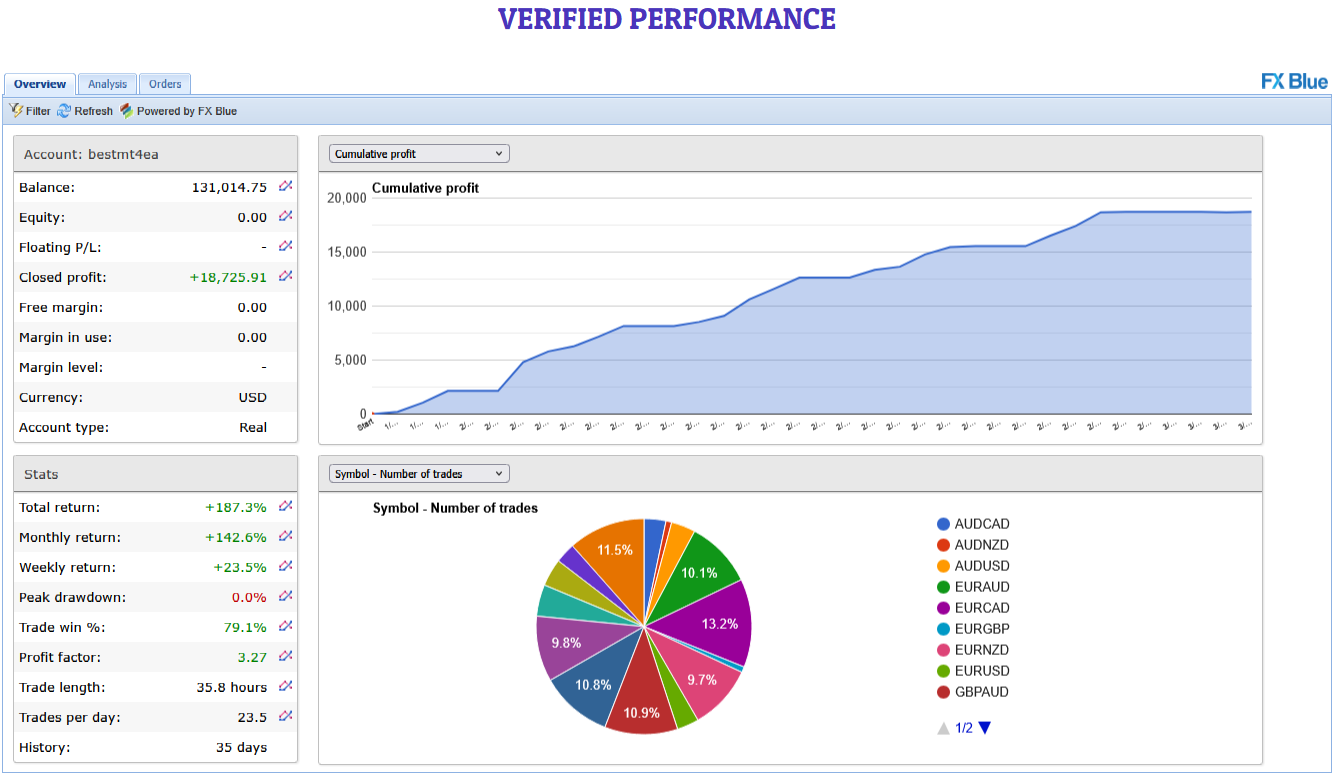This screenshot has width=1339, height=778.
Task: Select trade length value 35.8 hours
Action: tap(232, 687)
